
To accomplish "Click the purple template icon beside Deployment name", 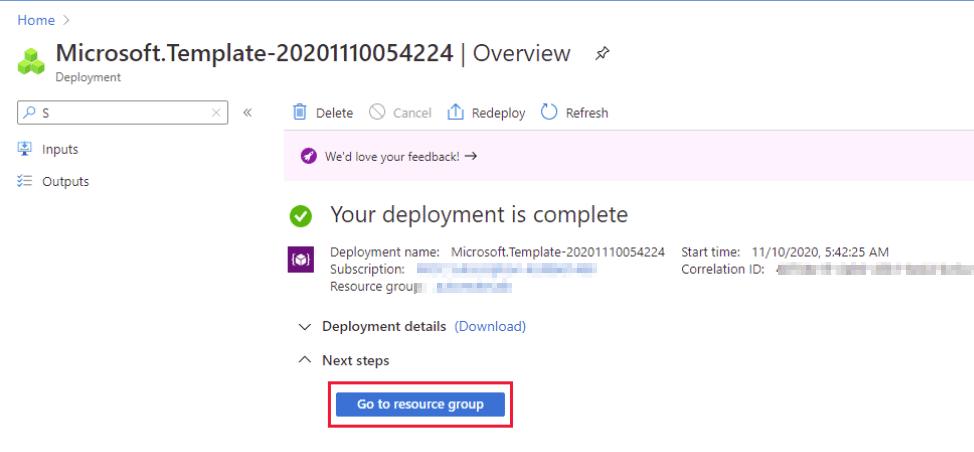I will (300, 260).
